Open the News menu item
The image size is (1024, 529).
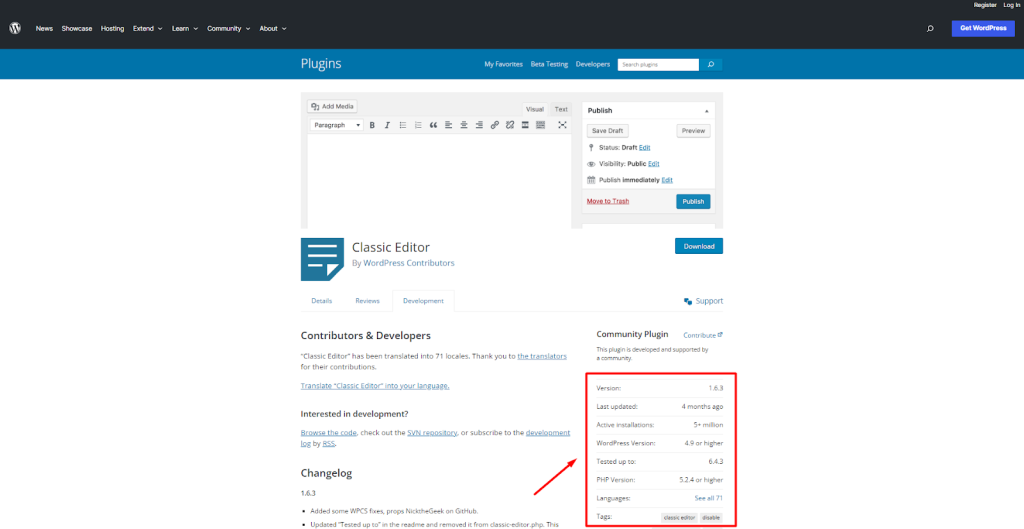coord(44,29)
